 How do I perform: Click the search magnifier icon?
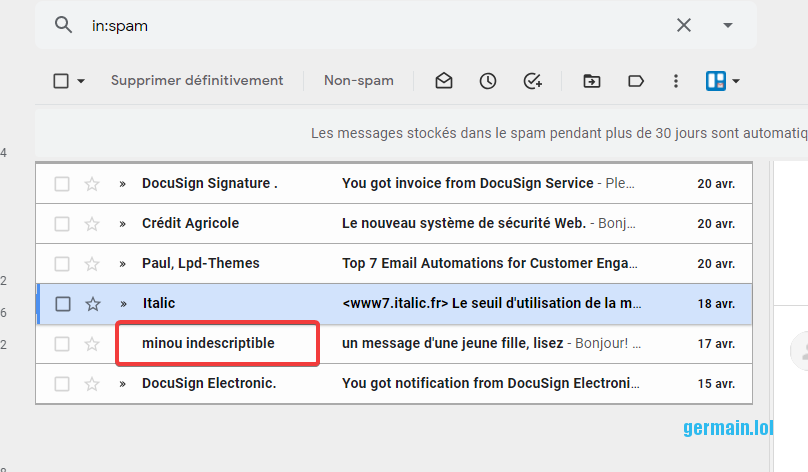tap(64, 25)
